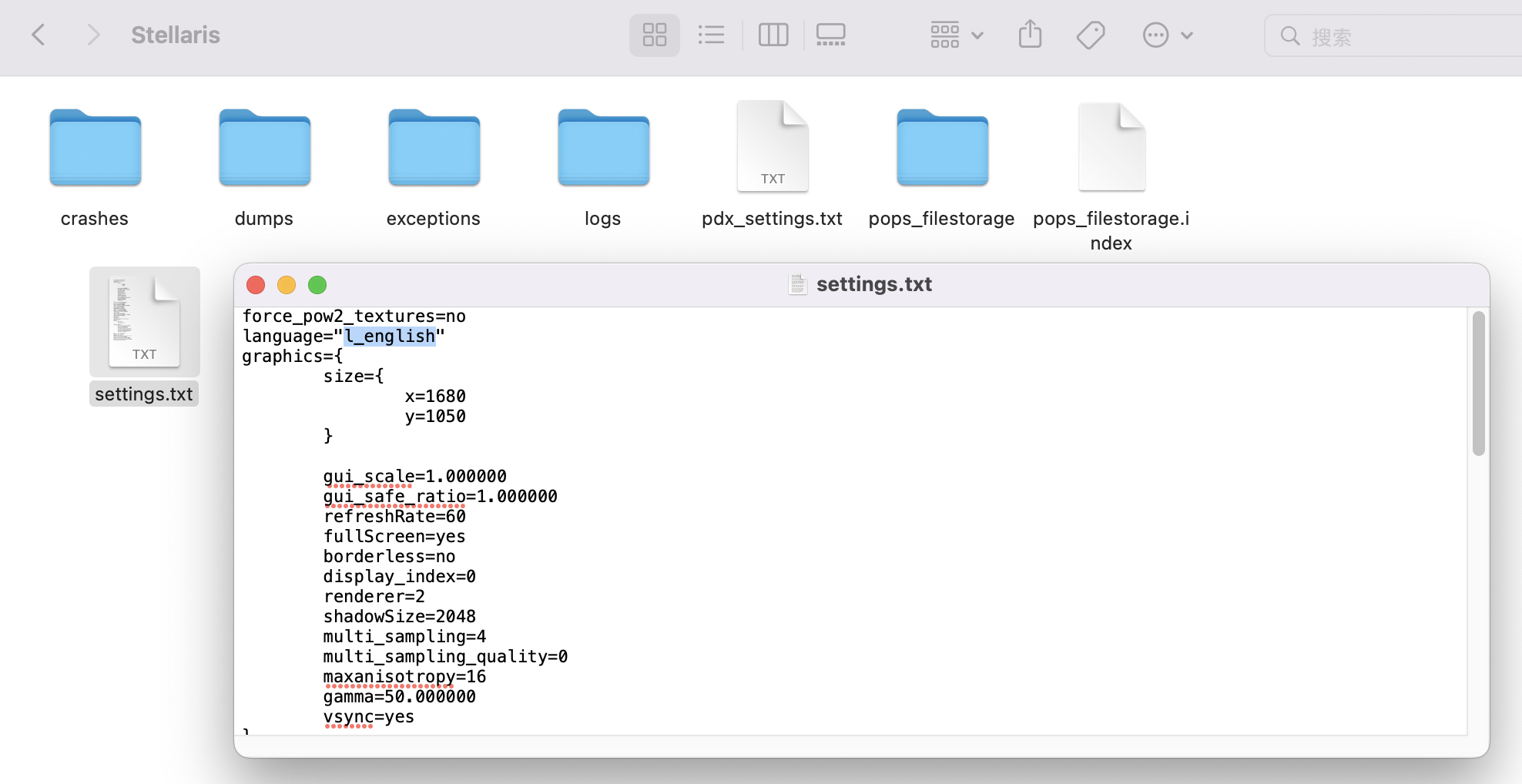Switch to list view
The image size is (1522, 784).
pyautogui.click(x=711, y=35)
